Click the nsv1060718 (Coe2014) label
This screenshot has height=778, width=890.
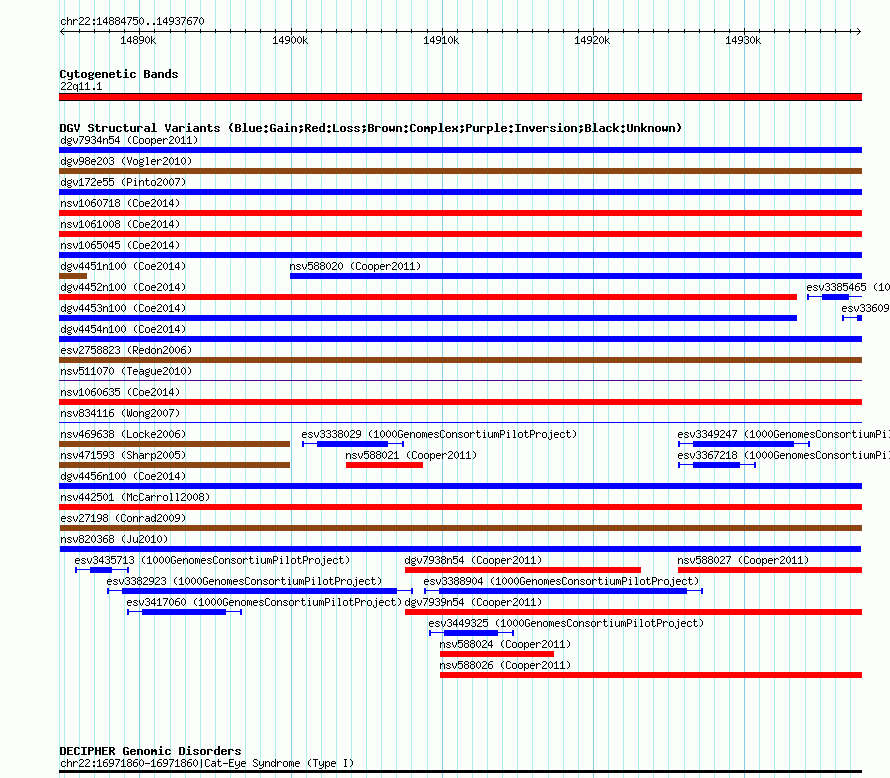pyautogui.click(x=120, y=203)
